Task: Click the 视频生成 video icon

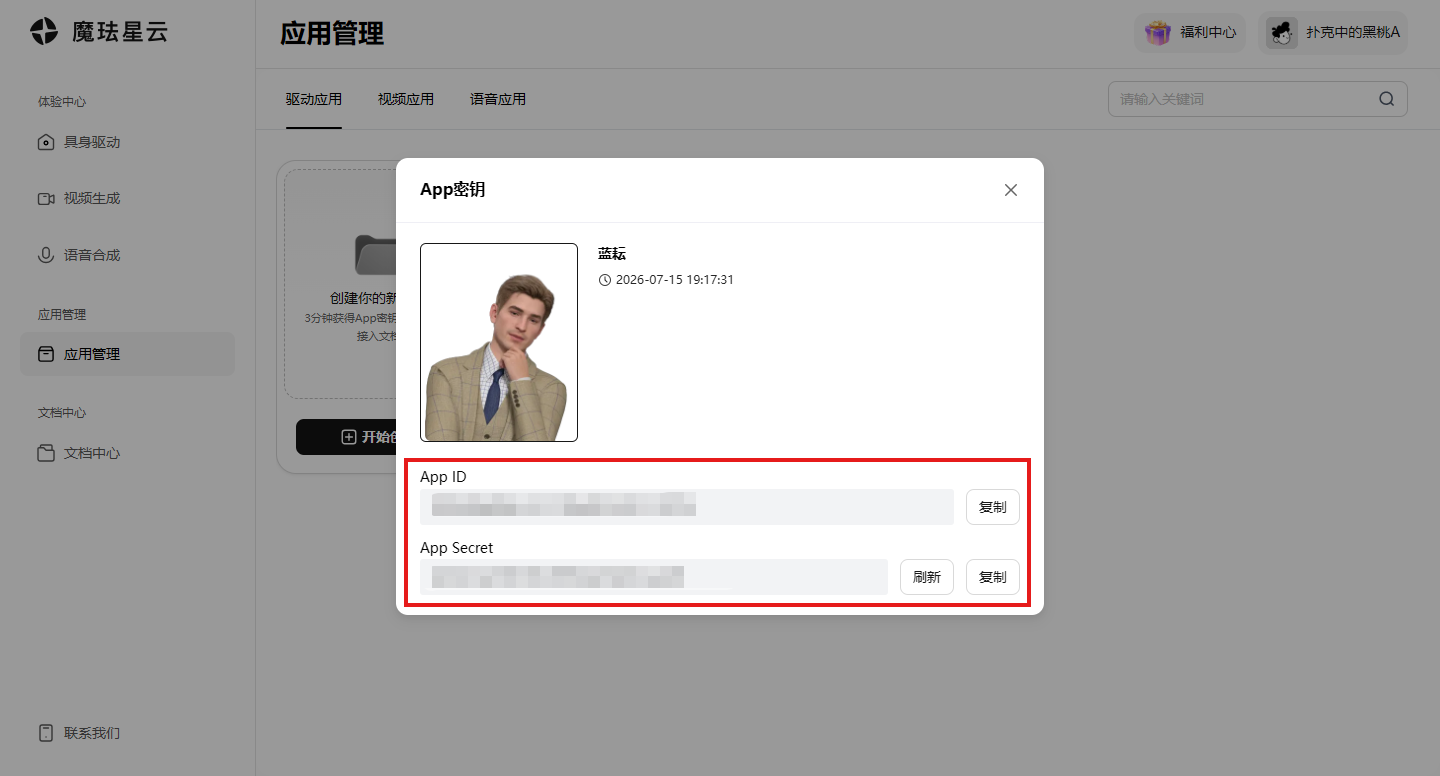Action: (46, 198)
